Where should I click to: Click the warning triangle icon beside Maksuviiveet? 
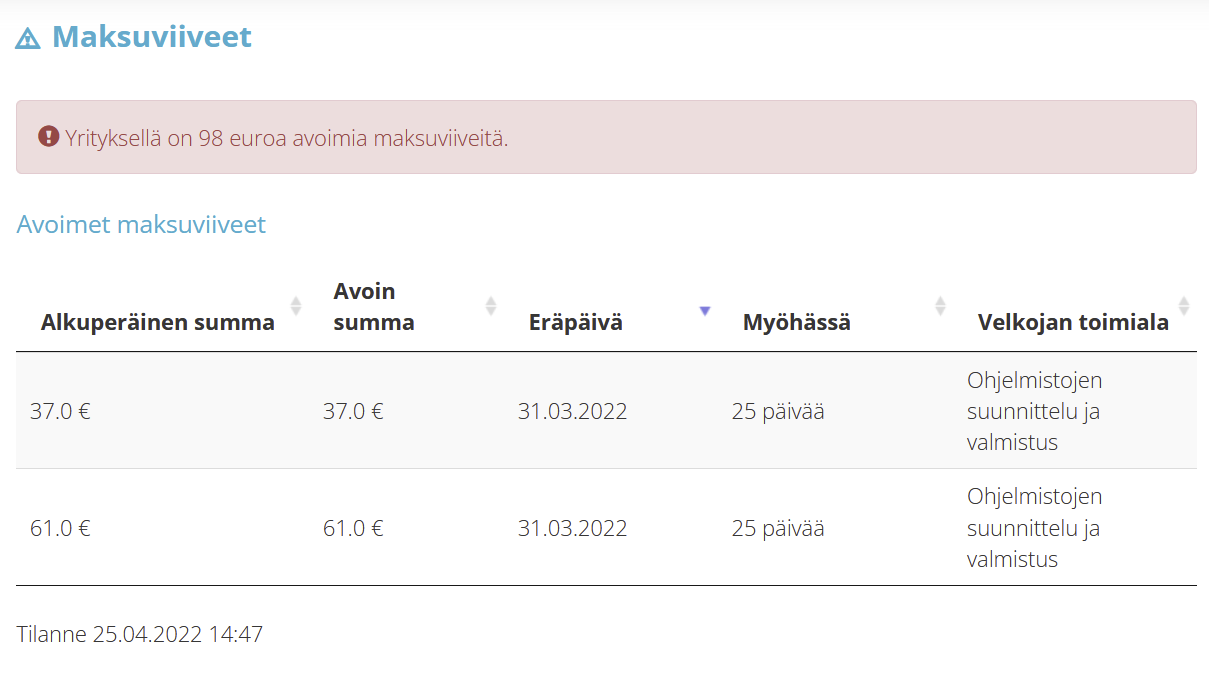click(x=28, y=39)
